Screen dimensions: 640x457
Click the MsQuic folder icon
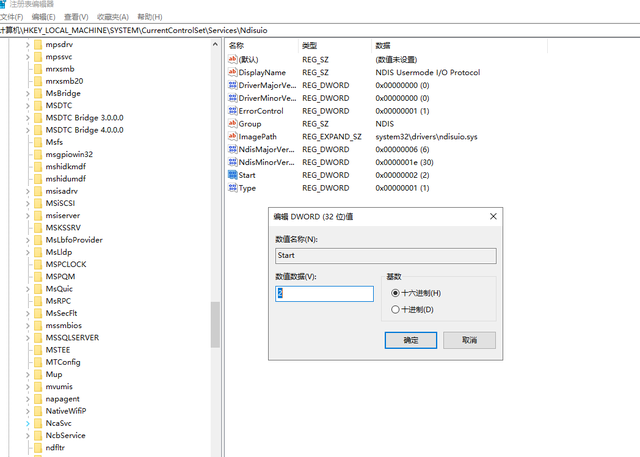click(x=38, y=289)
